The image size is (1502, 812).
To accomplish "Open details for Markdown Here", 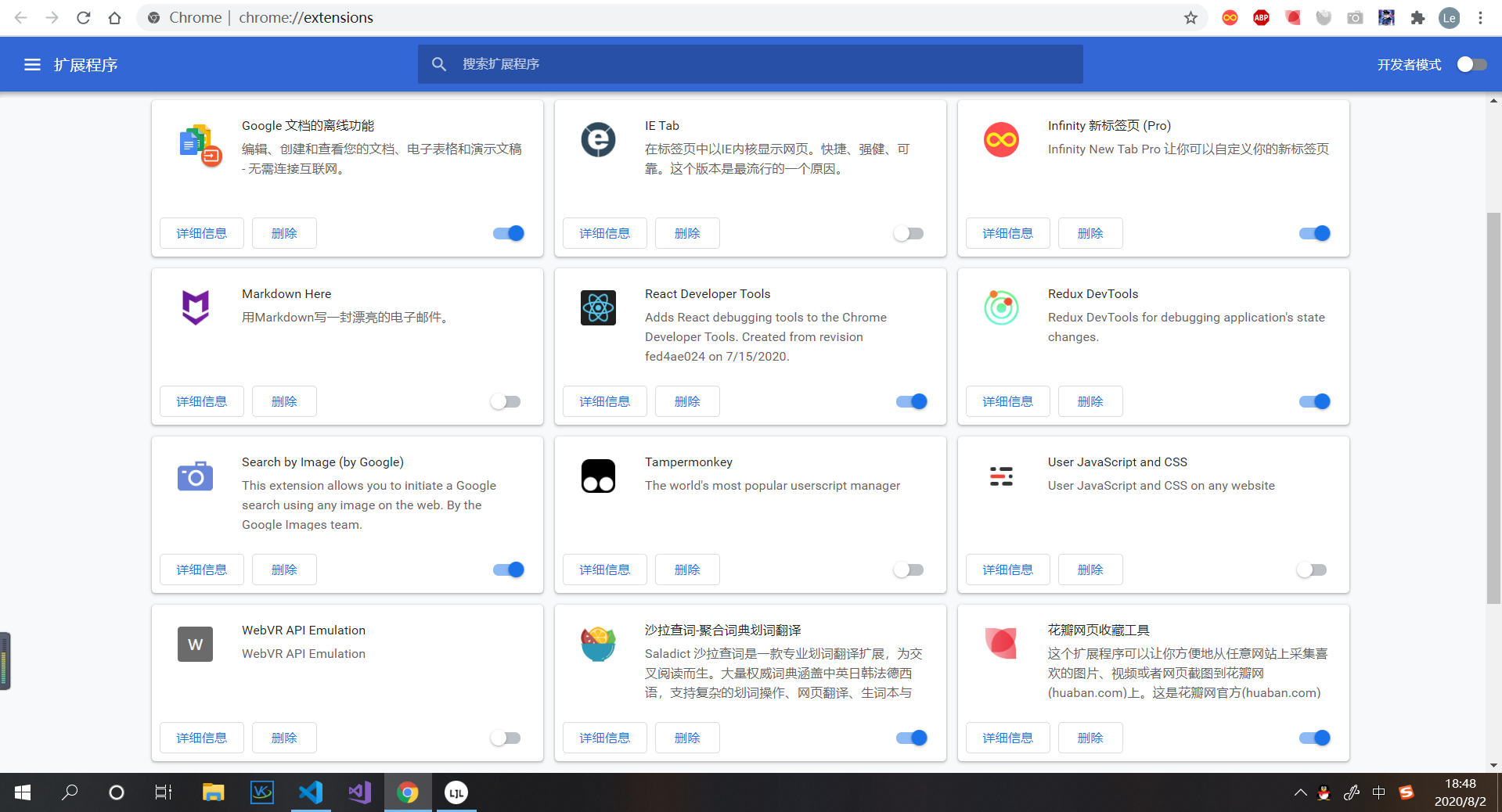I will coord(202,401).
